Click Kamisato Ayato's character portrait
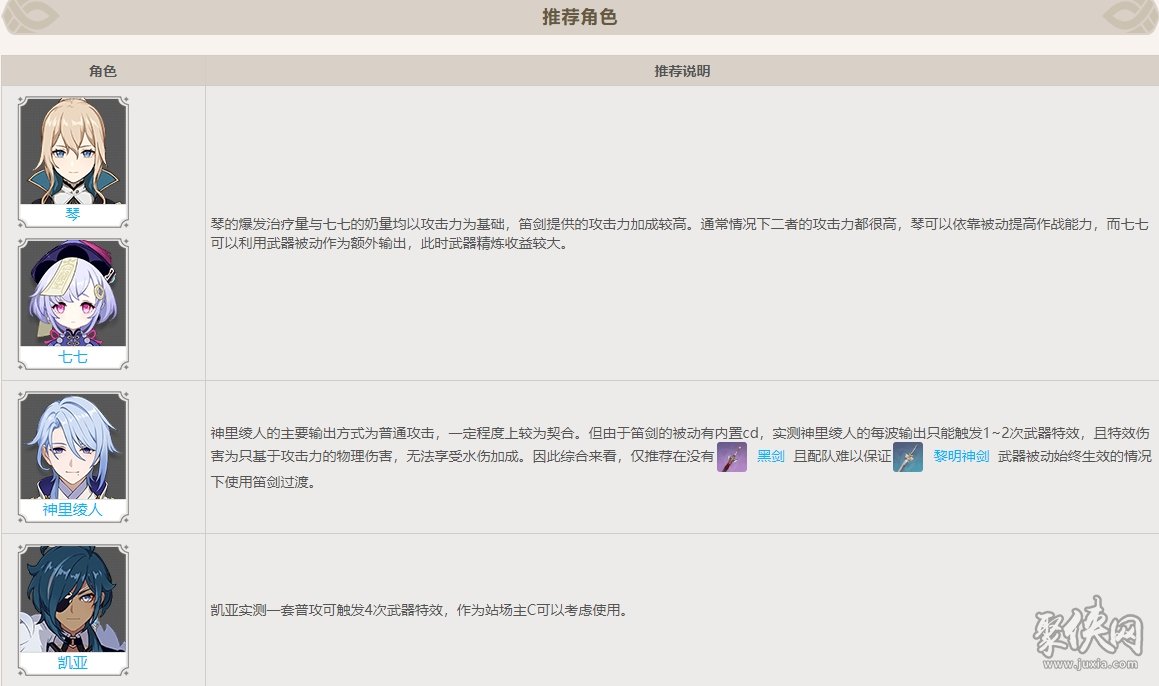The image size is (1159, 686). pyautogui.click(x=73, y=446)
